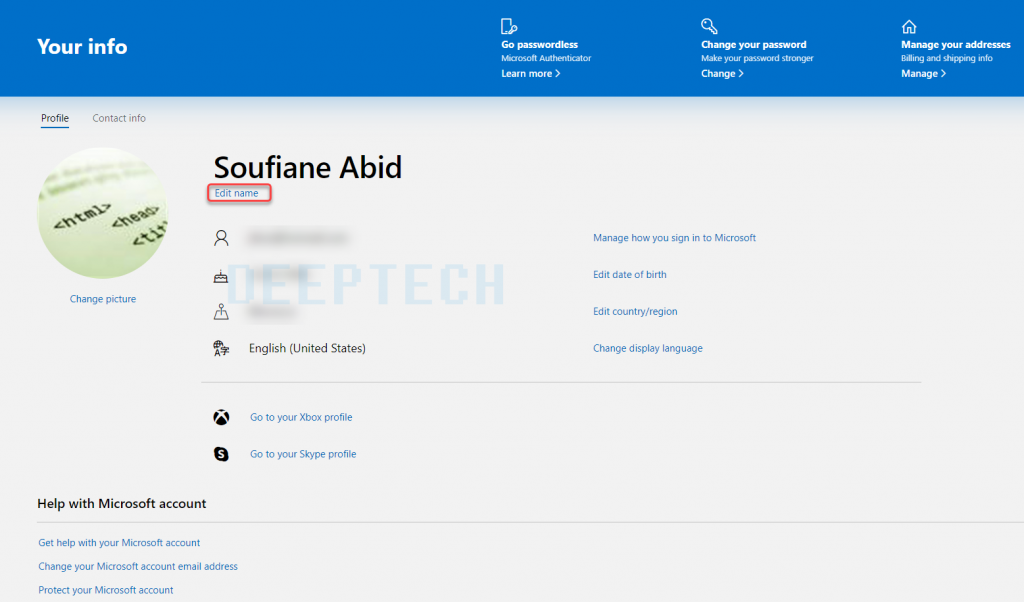Switch to the Profile tab
This screenshot has height=602, width=1024.
(55, 118)
